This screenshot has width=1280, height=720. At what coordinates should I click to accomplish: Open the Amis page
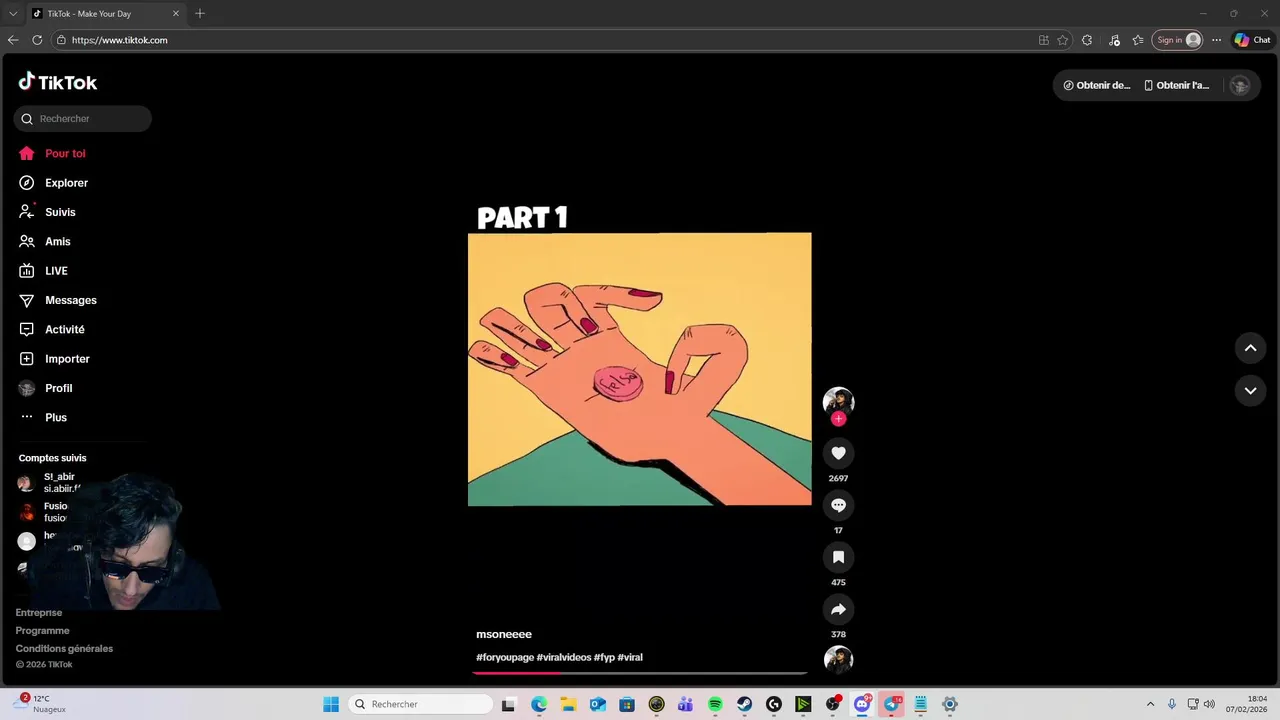[45, 241]
